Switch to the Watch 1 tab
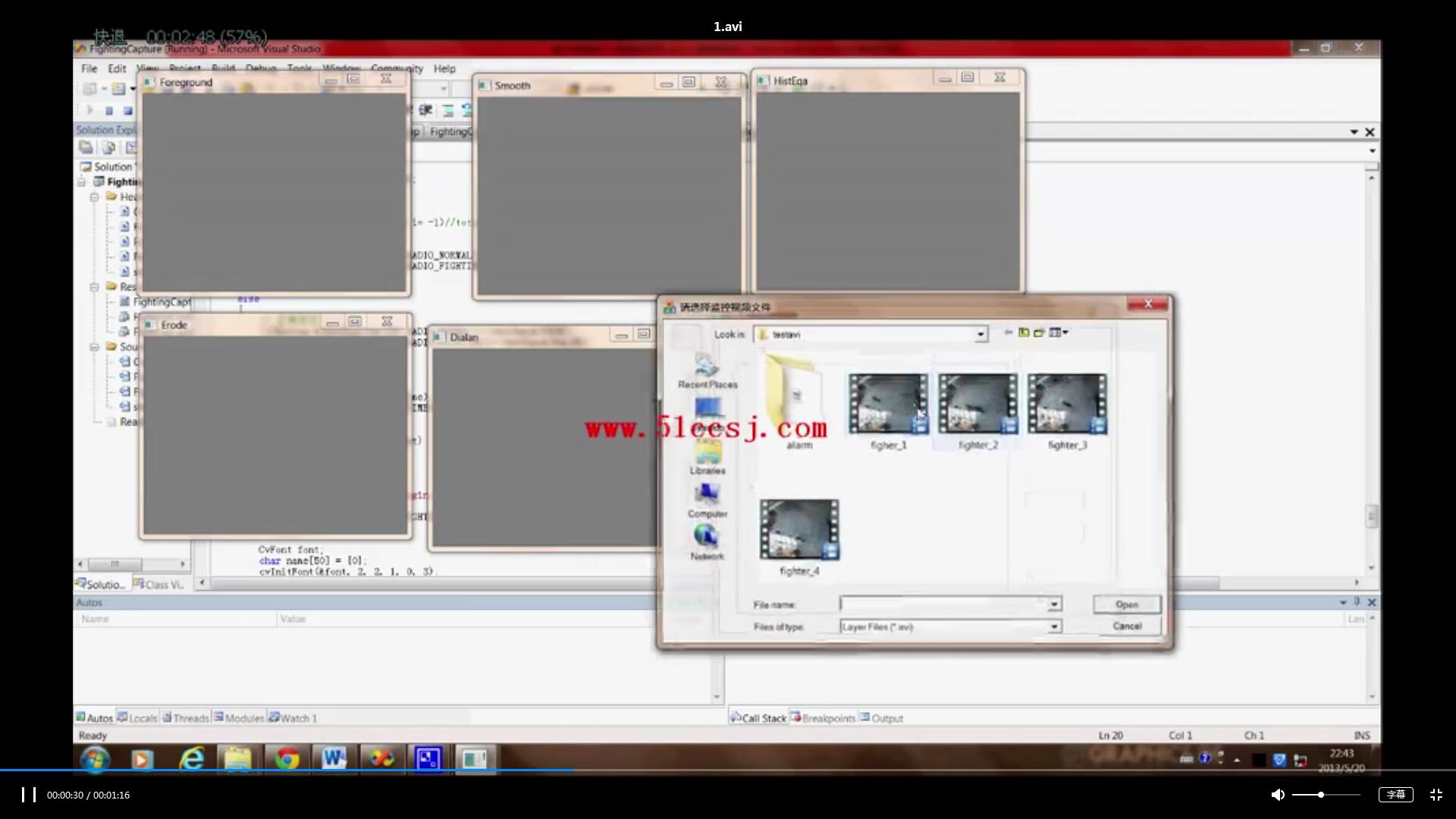 [x=293, y=717]
